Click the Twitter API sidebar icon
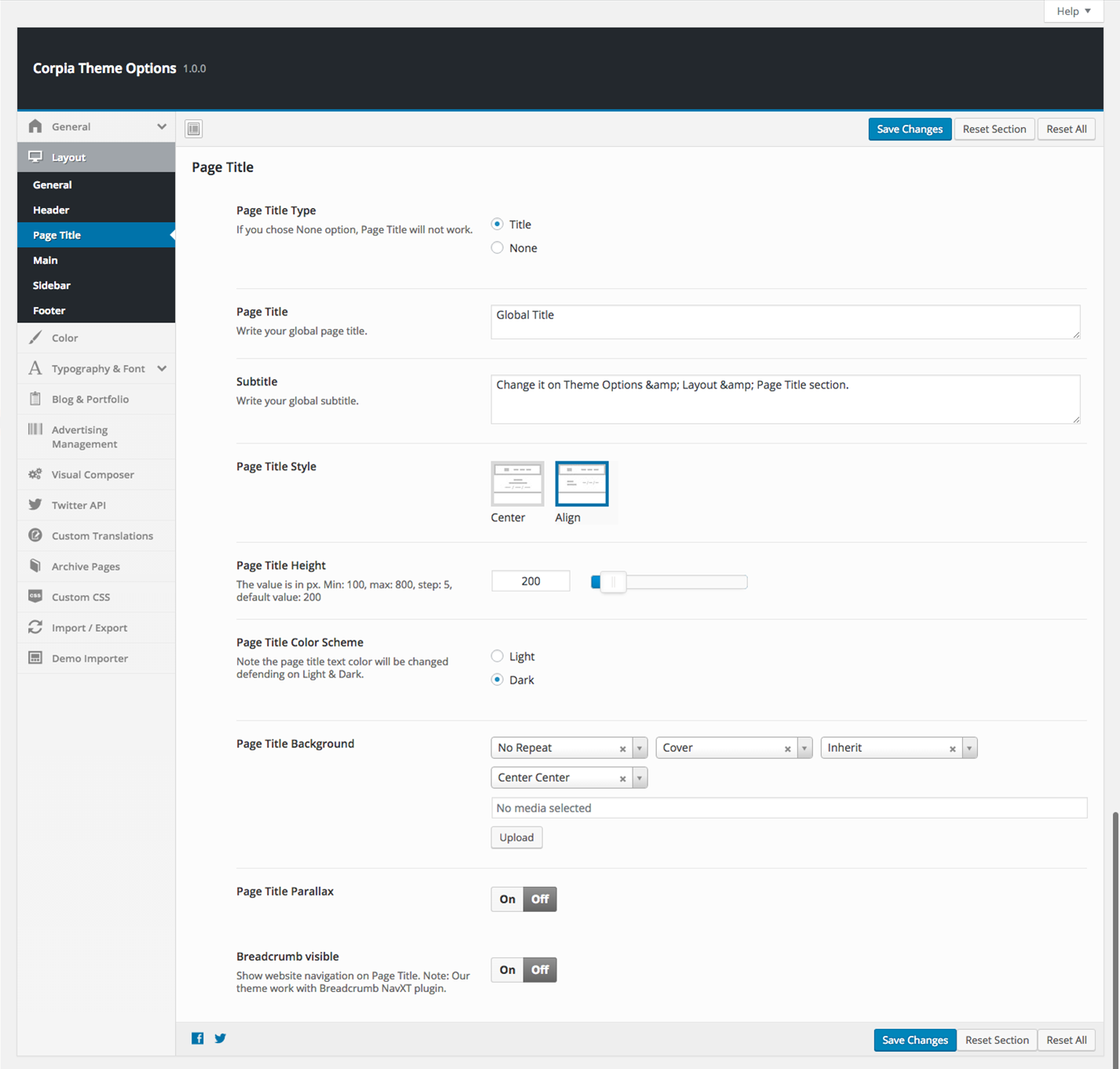Screen dimensions: 1120x1069 point(35,505)
